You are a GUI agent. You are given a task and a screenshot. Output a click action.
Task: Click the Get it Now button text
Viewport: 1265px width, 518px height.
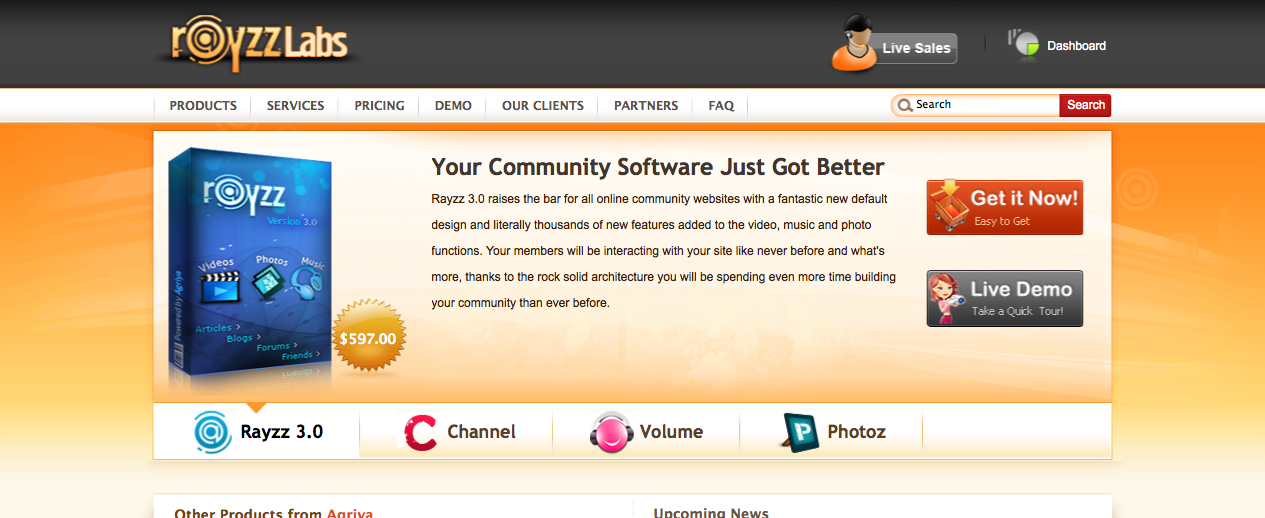[1024, 197]
